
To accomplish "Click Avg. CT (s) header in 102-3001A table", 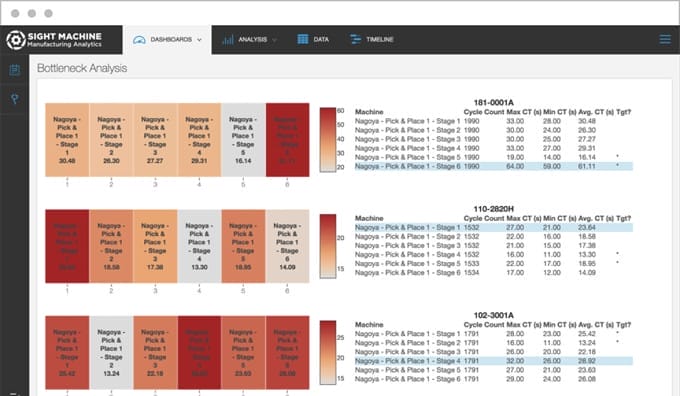I will coord(596,324).
